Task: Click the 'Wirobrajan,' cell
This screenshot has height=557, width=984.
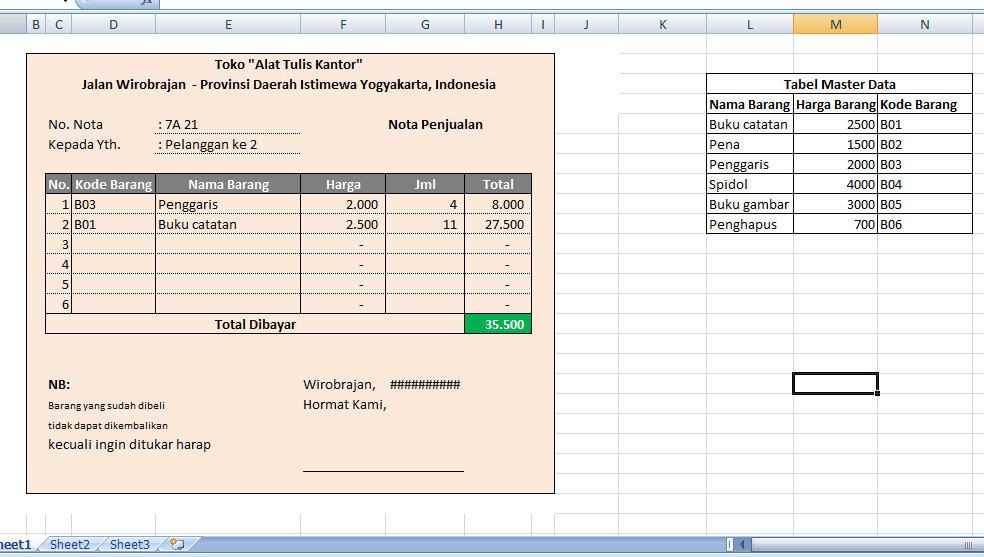Action: coord(340,385)
